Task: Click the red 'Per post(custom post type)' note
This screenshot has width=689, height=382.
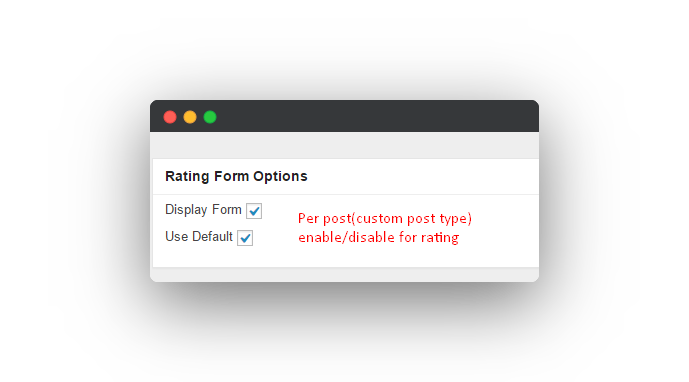Action: [385, 218]
